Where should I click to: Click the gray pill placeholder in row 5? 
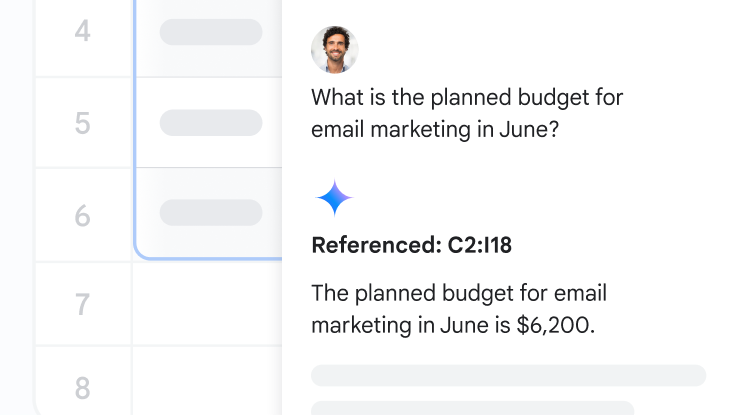coord(211,123)
